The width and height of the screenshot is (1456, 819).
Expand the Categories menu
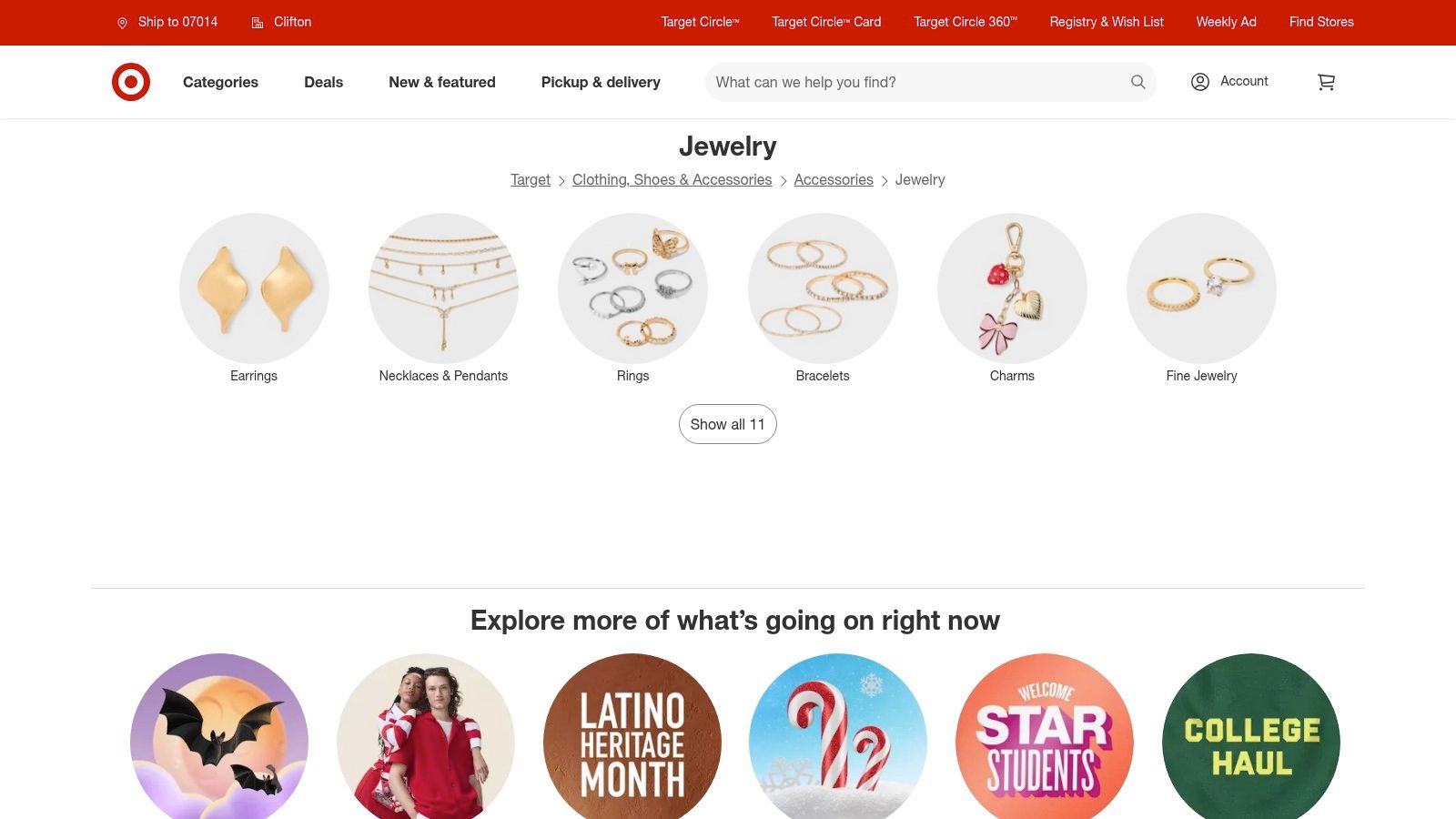coord(220,82)
